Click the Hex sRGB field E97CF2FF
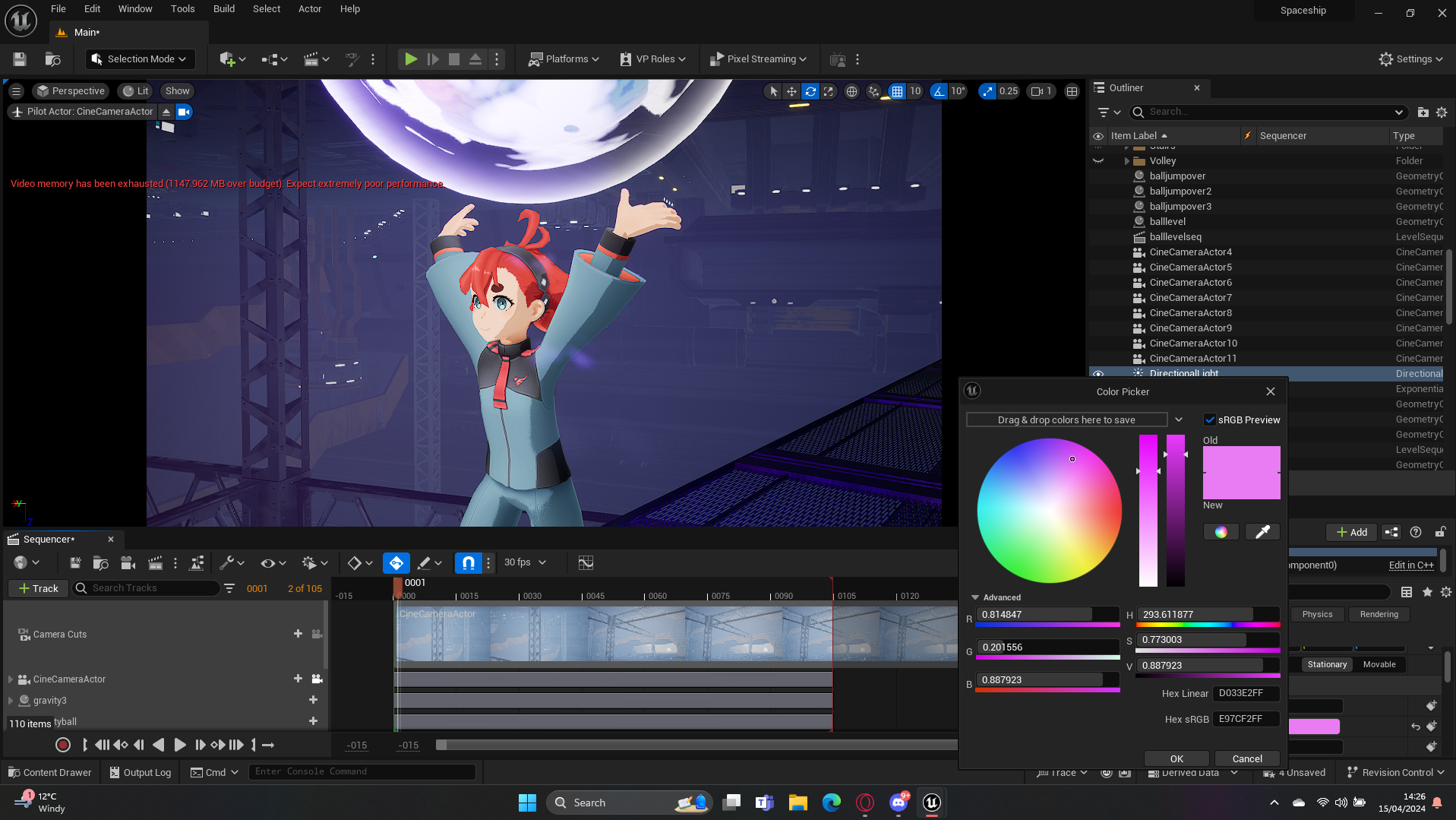Screen dimensions: 1456x820 pyautogui.click(x=1246, y=719)
